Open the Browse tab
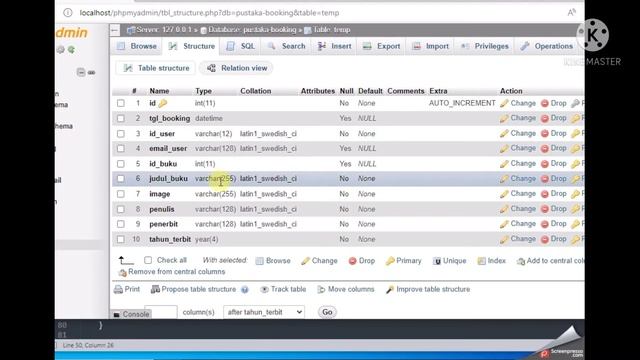Image resolution: width=640 pixels, height=360 pixels. click(137, 47)
